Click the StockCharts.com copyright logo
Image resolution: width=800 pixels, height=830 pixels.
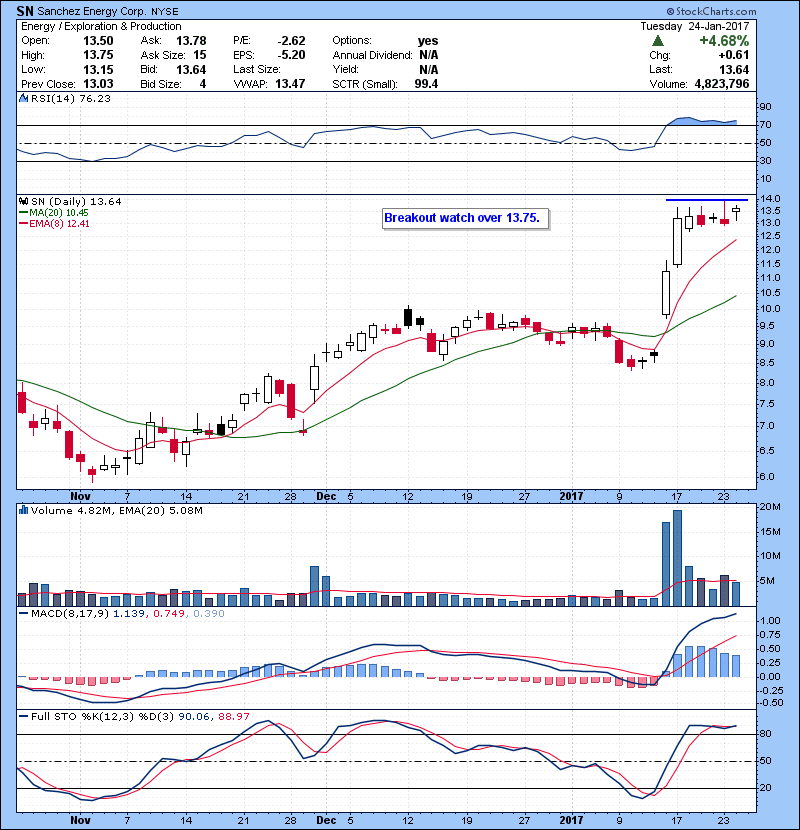tap(711, 11)
